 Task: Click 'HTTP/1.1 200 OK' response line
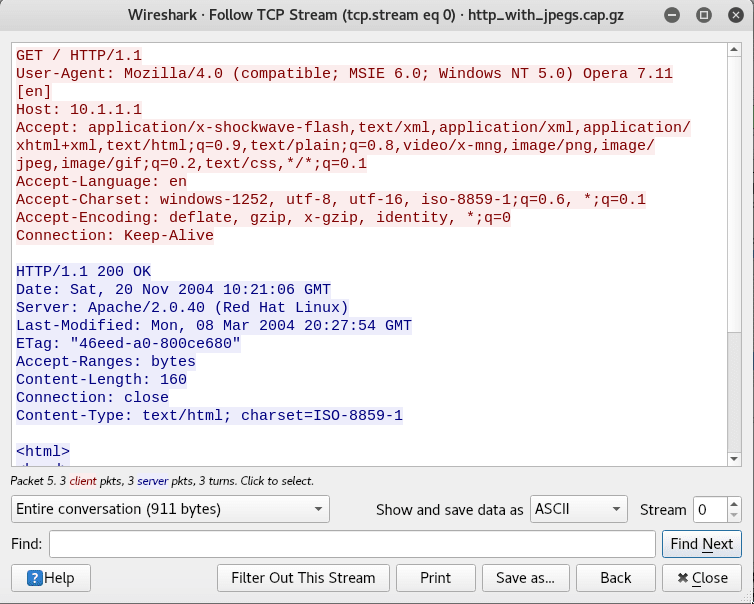tap(84, 271)
